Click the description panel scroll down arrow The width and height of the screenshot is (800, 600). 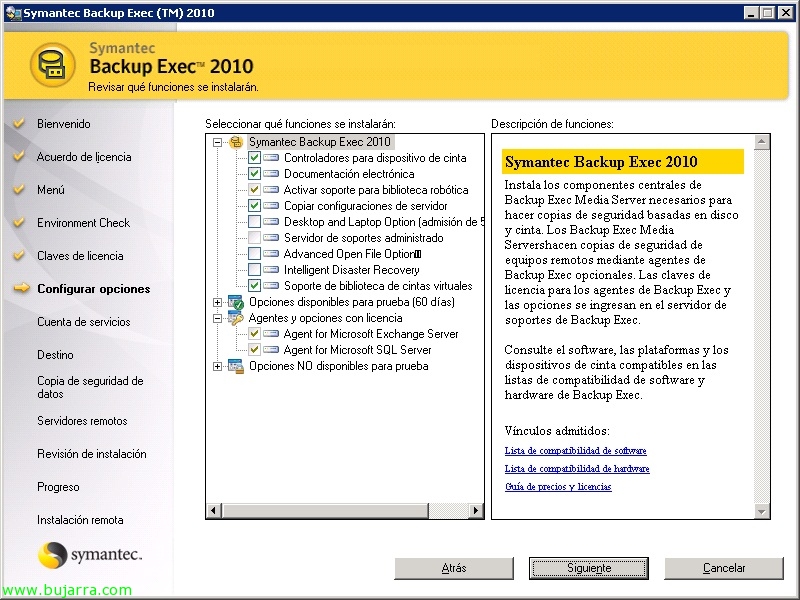click(762, 511)
